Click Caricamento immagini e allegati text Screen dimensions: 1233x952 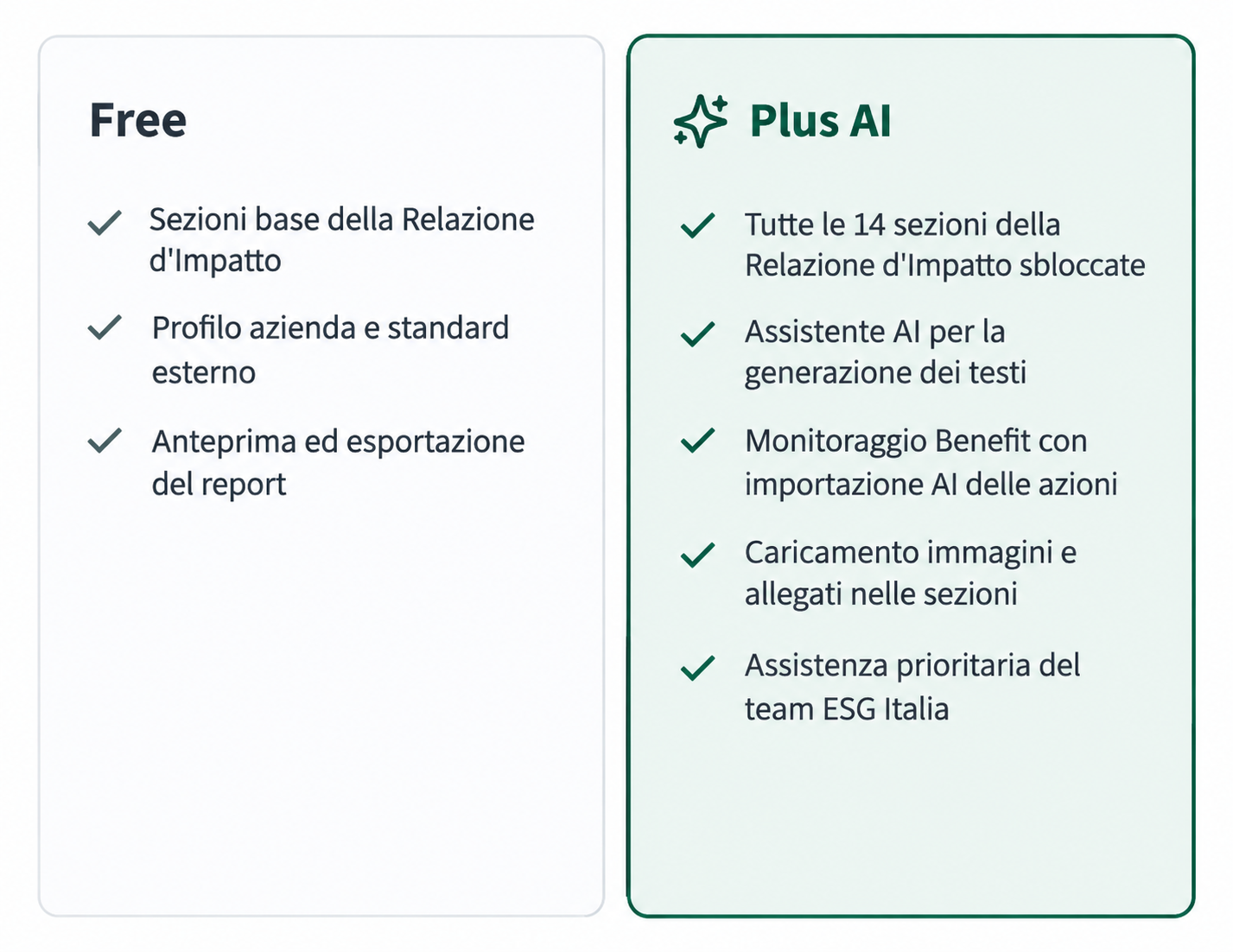[x=911, y=573]
